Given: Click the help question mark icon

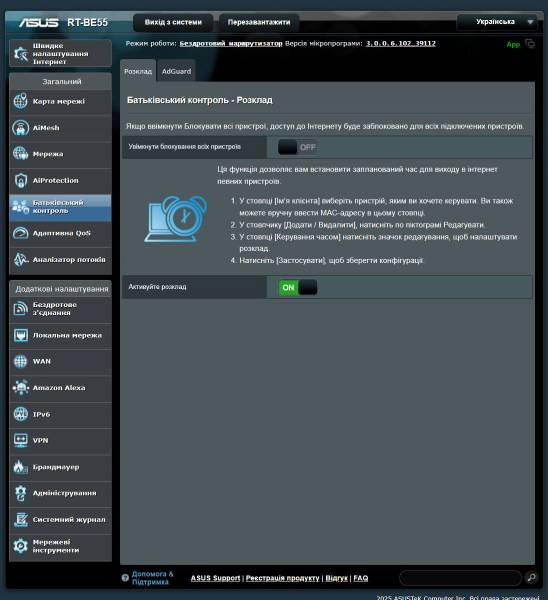Looking at the screenshot, I should tap(125, 578).
